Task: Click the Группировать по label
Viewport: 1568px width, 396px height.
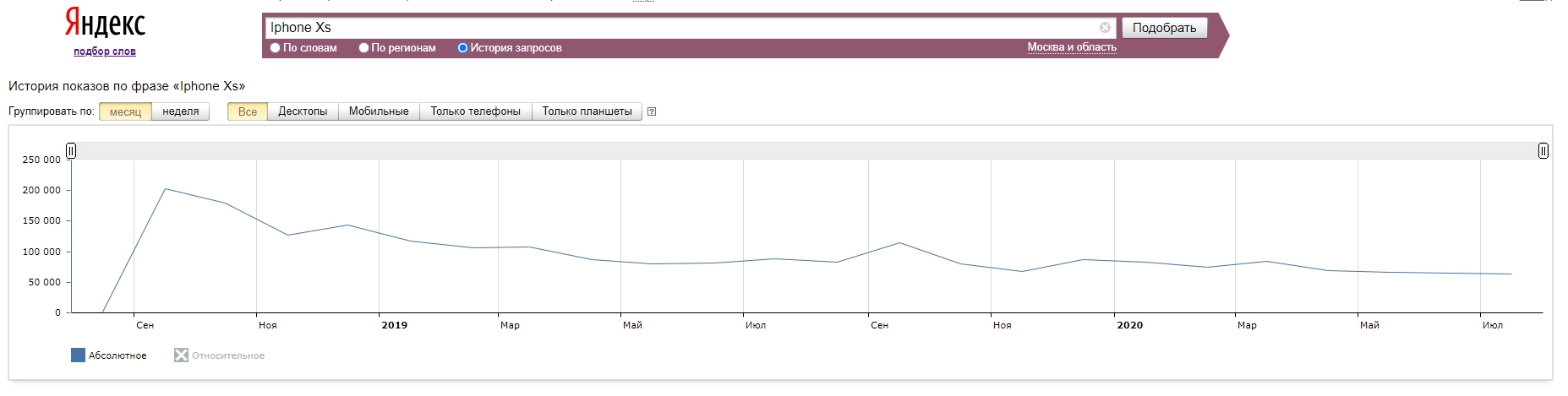Action: click(x=51, y=111)
